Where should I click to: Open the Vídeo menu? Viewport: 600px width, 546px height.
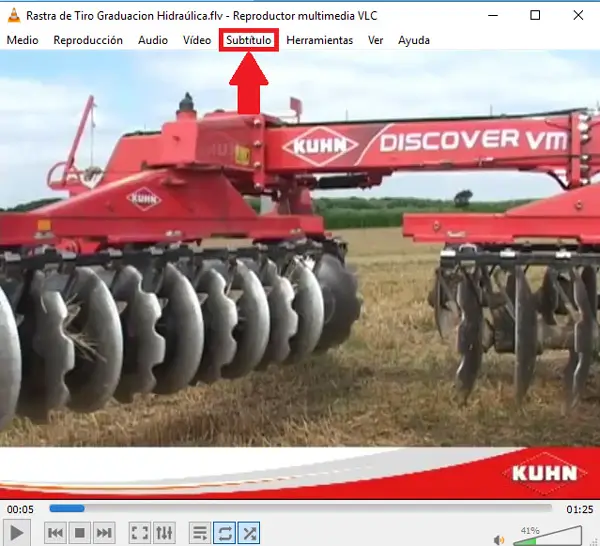[x=197, y=40]
